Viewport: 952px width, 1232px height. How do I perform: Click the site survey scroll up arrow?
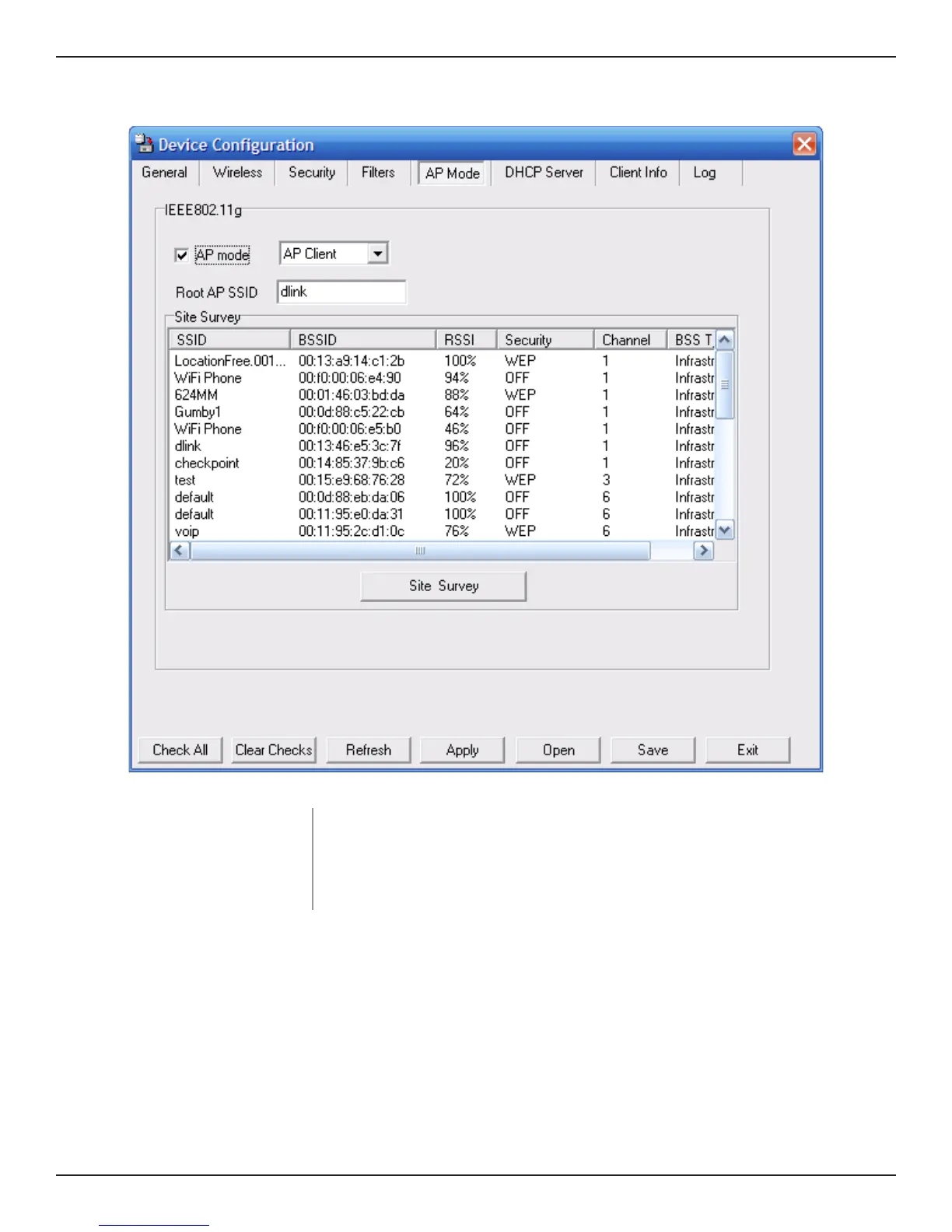pyautogui.click(x=725, y=340)
